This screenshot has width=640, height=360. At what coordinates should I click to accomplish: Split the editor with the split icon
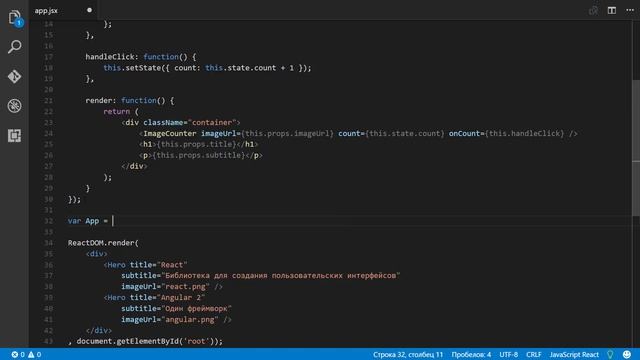click(x=611, y=10)
